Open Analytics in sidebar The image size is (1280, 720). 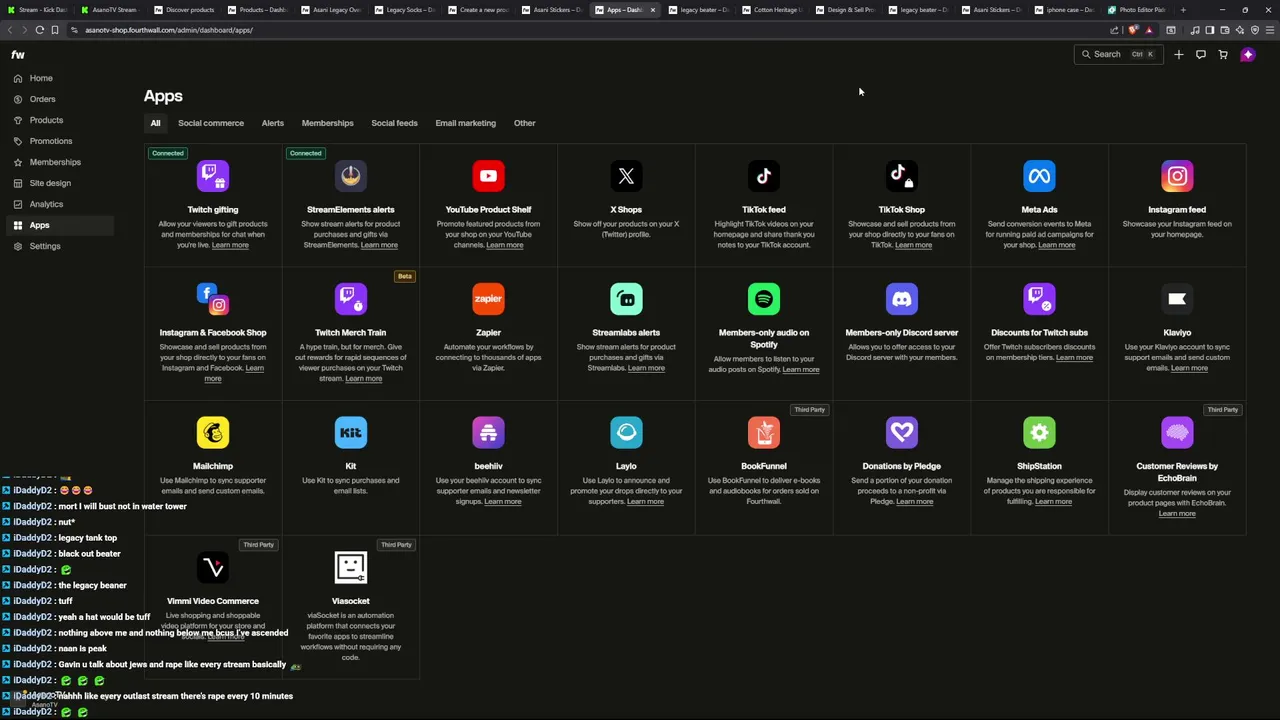[60, 204]
